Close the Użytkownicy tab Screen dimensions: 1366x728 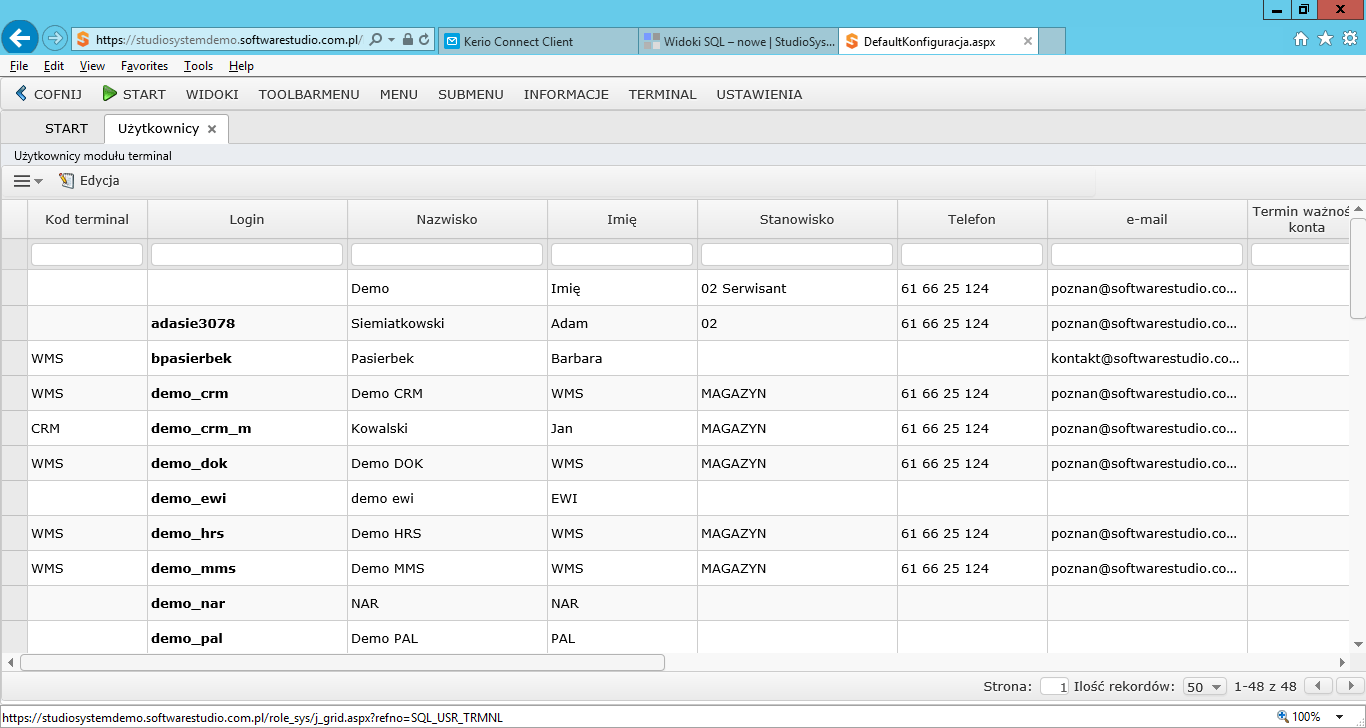click(x=212, y=129)
